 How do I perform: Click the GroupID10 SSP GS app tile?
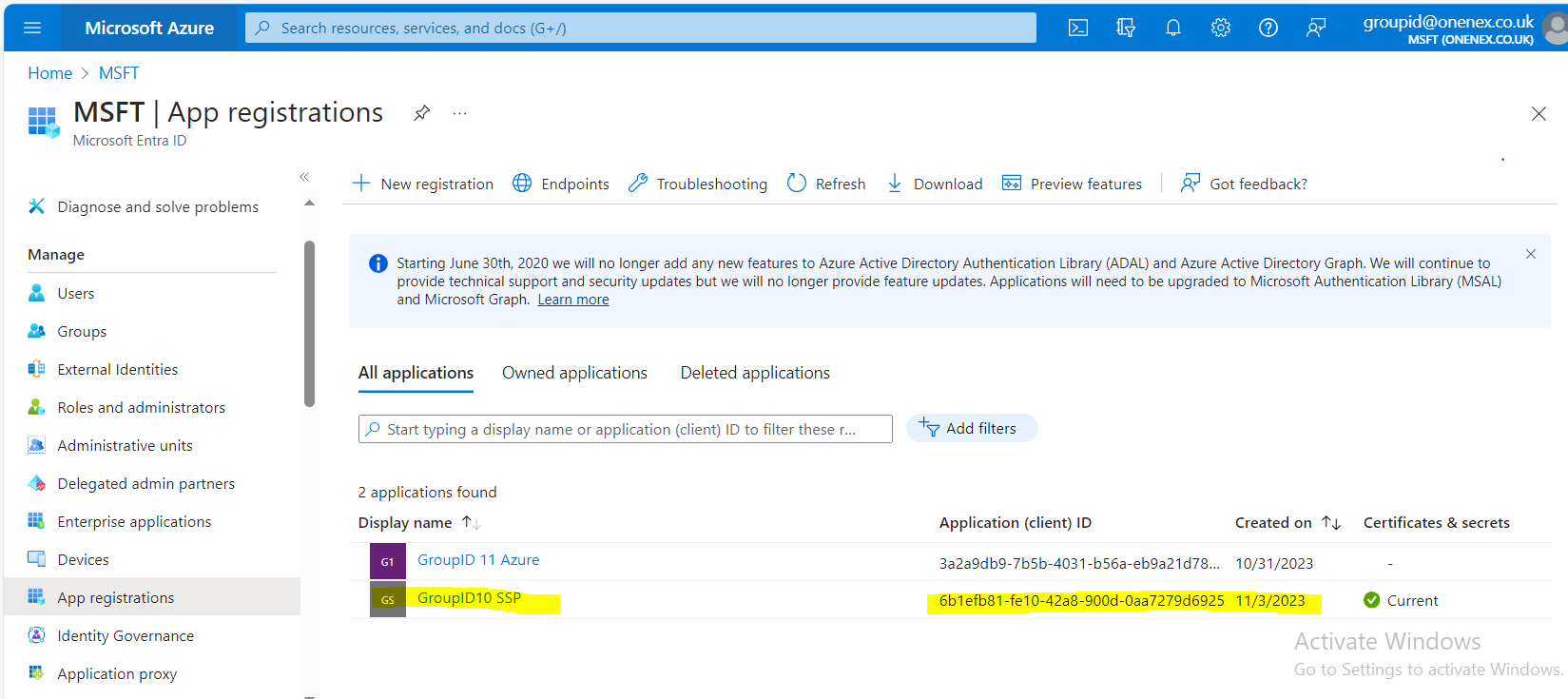pos(388,599)
